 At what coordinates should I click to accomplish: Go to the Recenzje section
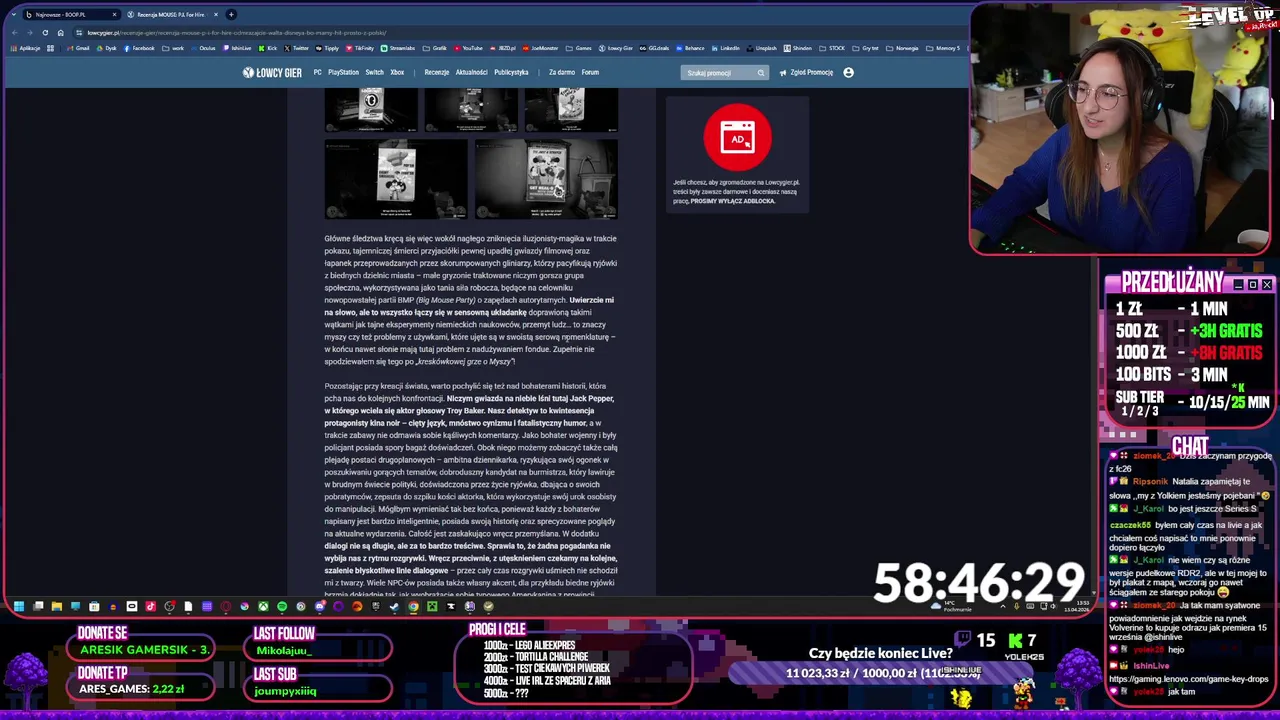coord(436,72)
